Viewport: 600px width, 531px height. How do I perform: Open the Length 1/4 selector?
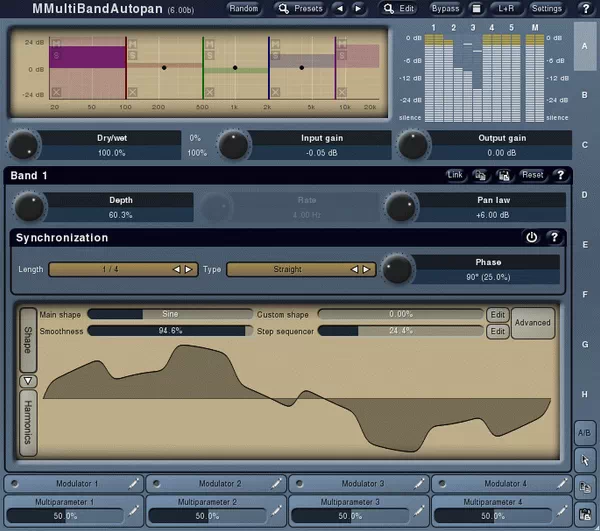[123, 269]
